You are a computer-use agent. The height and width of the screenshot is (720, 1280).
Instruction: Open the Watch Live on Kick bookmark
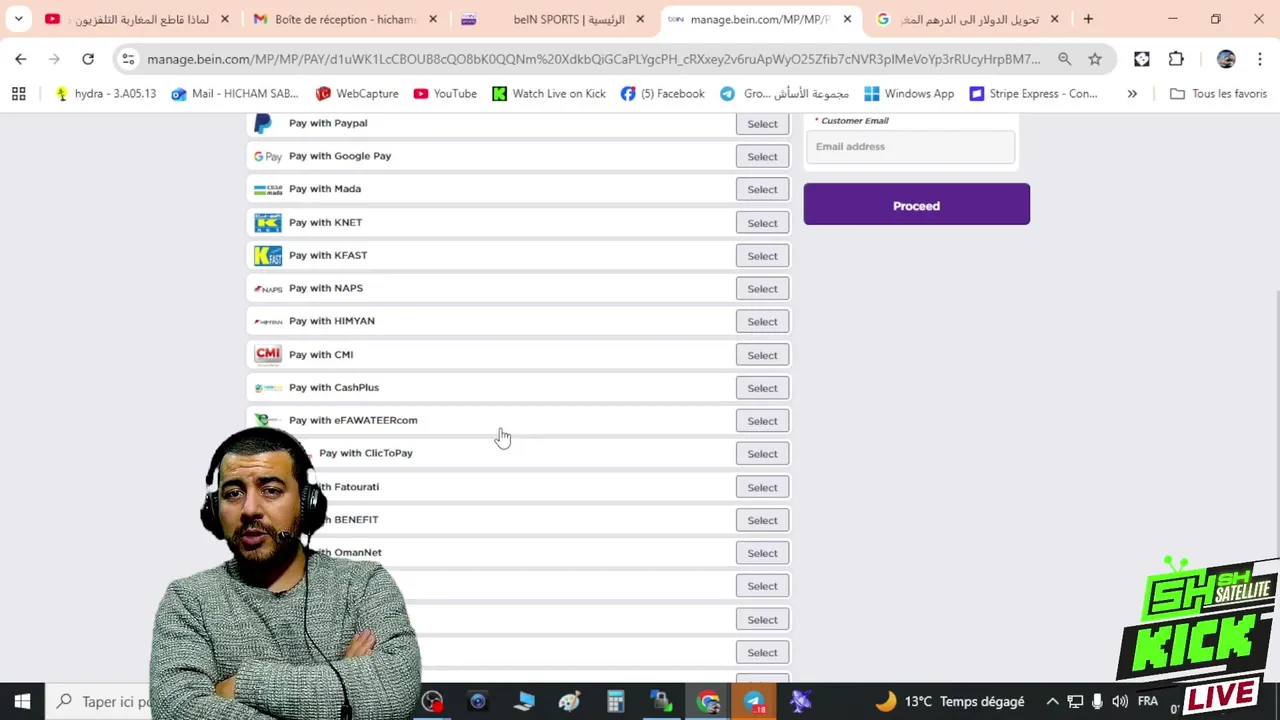point(549,94)
